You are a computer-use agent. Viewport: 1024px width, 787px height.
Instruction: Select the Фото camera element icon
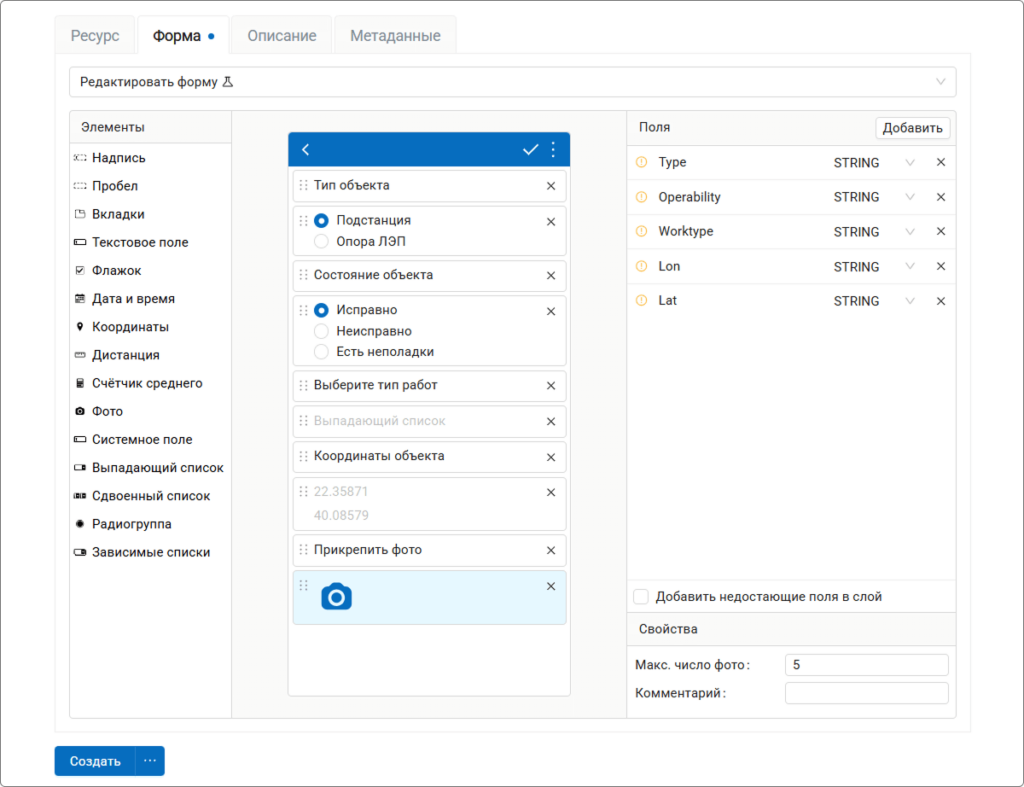pyautogui.click(x=80, y=411)
